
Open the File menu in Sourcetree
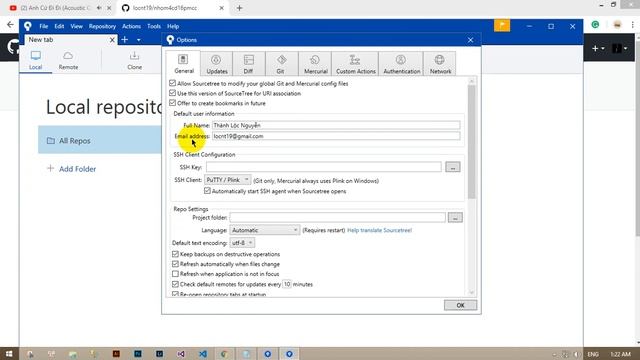click(44, 26)
